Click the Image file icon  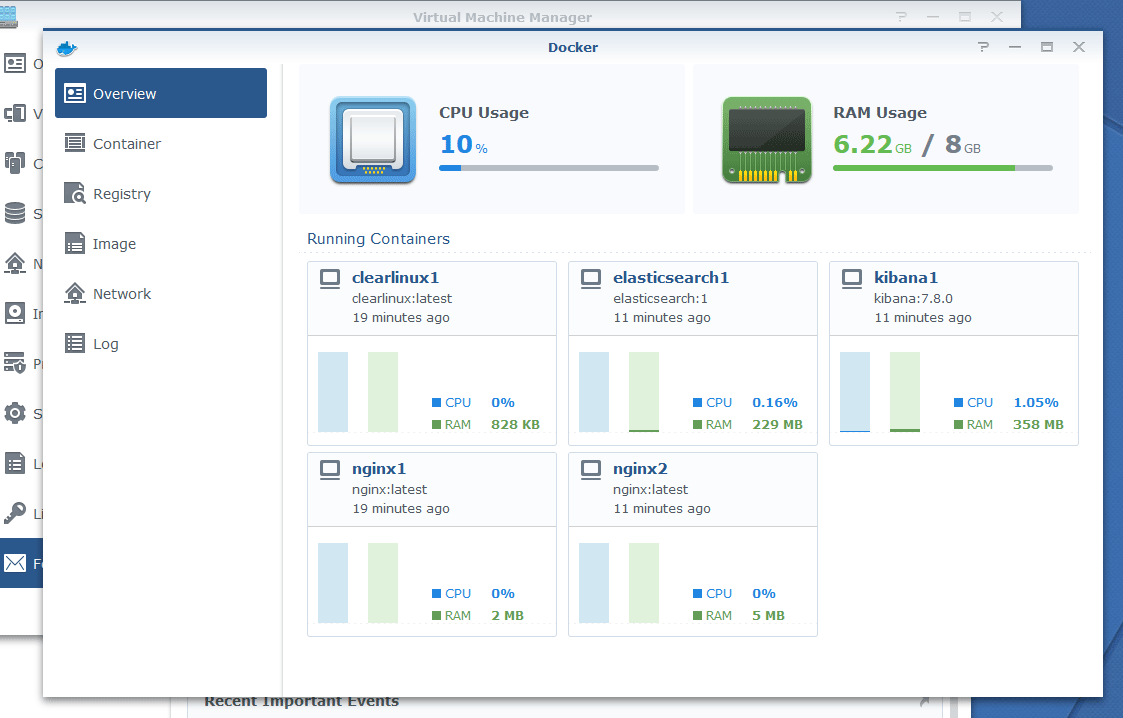[74, 243]
